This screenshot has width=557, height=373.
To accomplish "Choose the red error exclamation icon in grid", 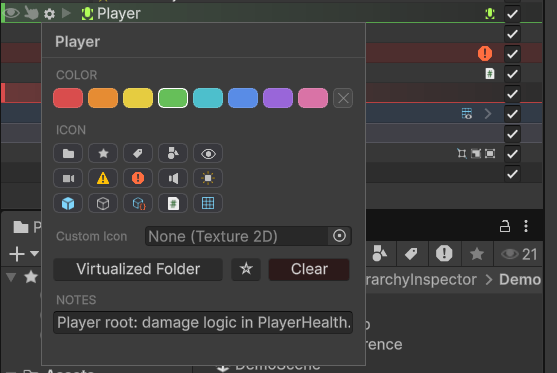I will [x=138, y=178].
